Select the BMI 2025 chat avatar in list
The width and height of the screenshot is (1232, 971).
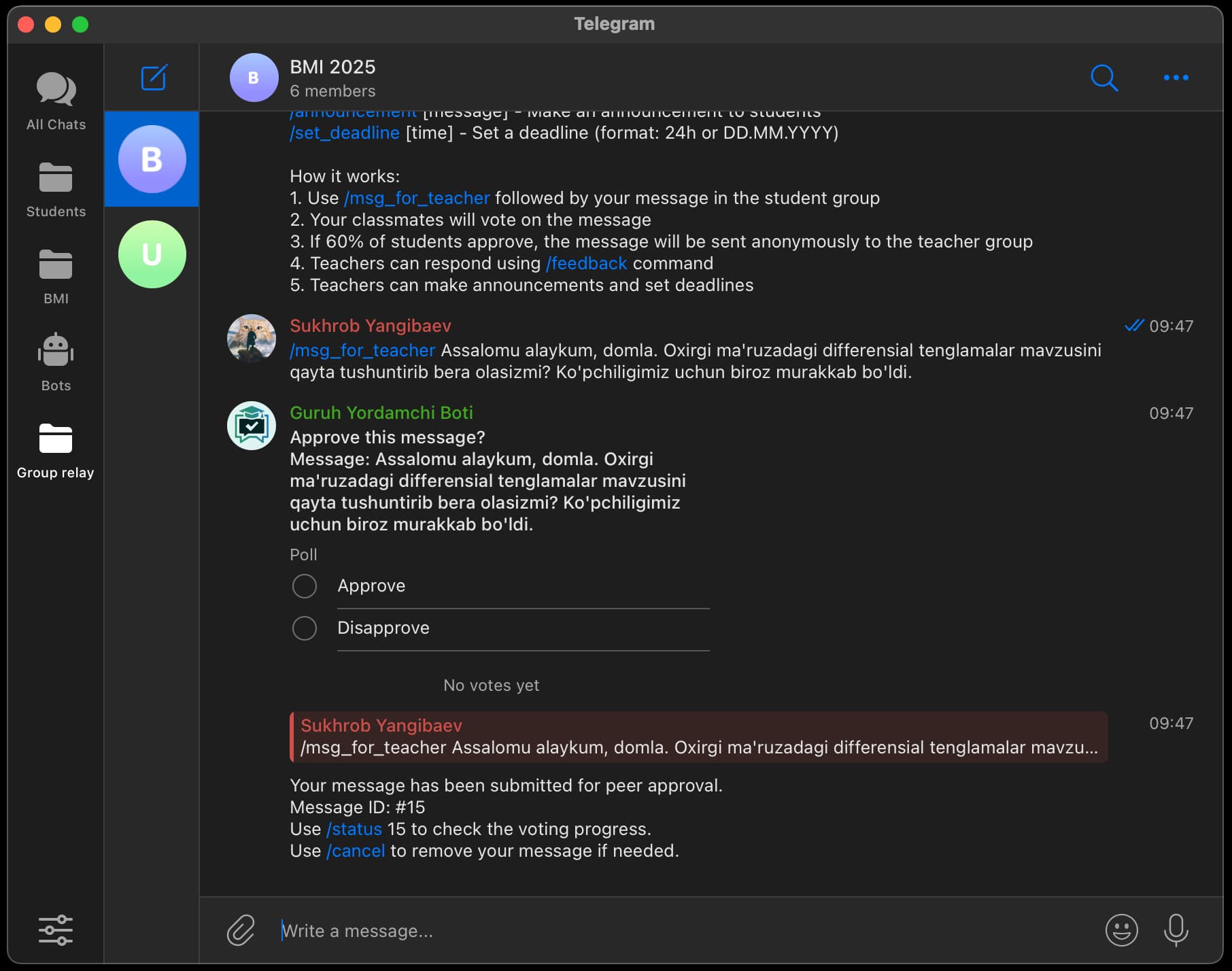coord(152,159)
